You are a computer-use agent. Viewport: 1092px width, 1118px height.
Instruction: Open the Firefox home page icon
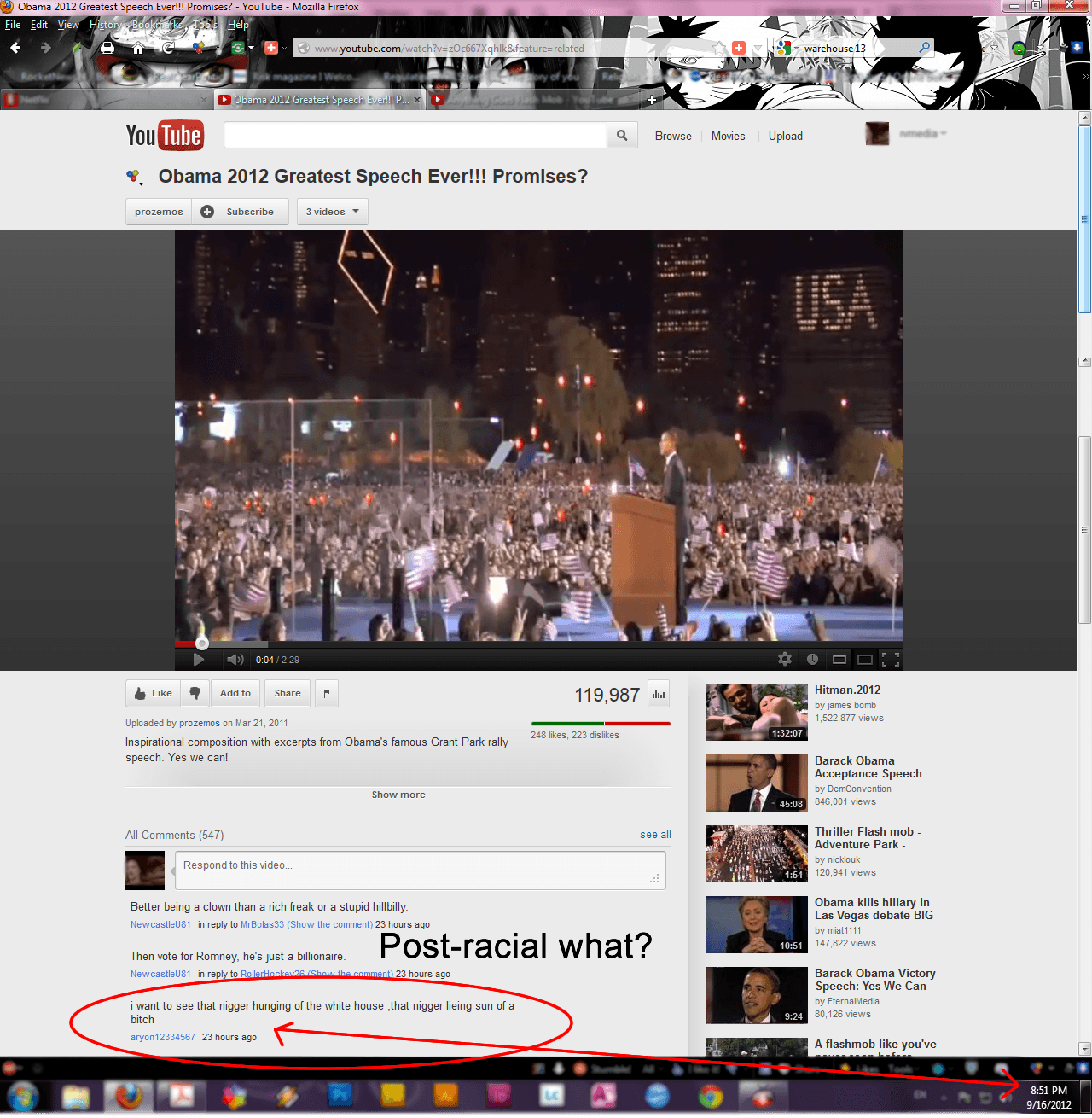click(138, 48)
